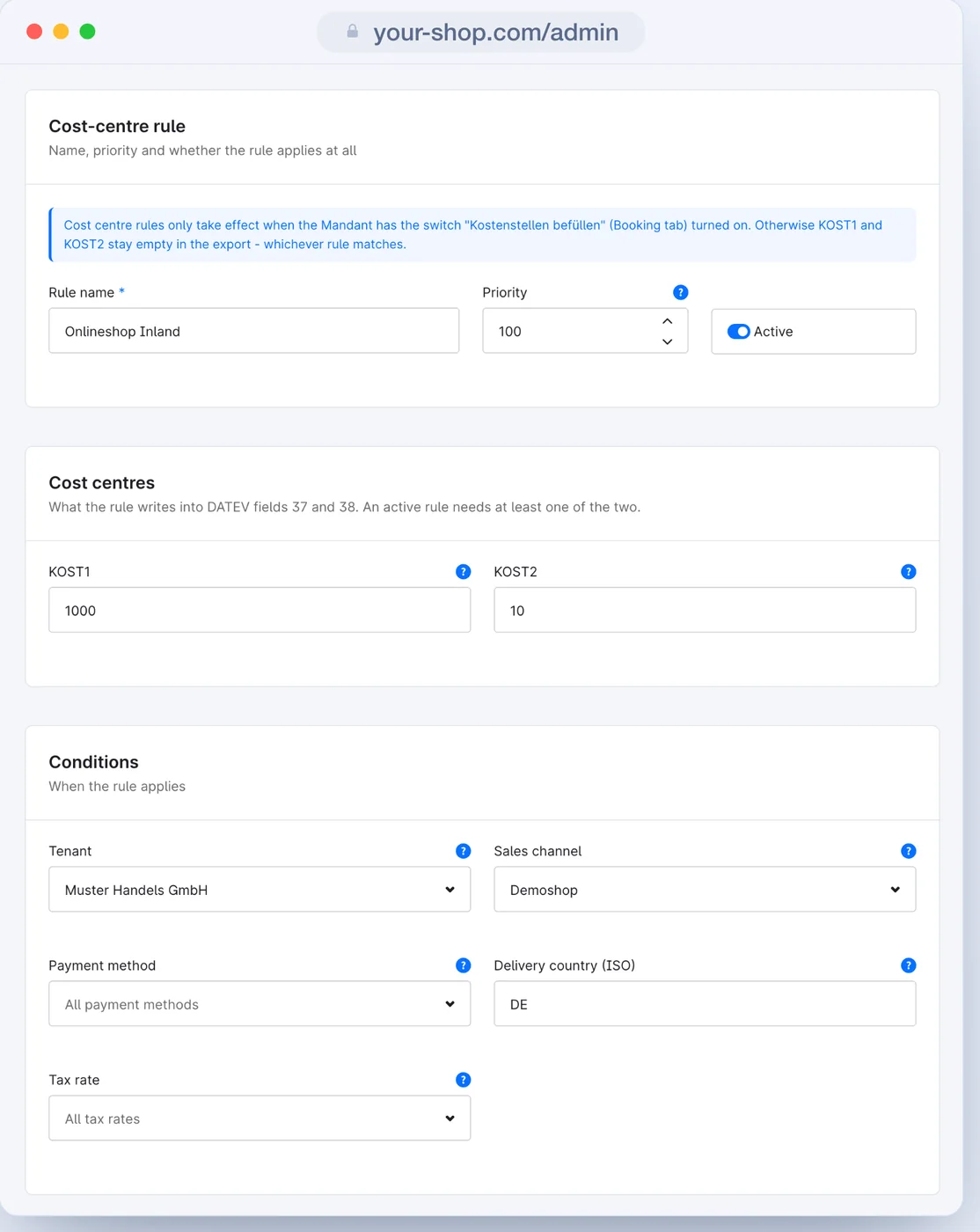Screen dimensions: 980x1232
Task: Expand the Tax rate dropdown
Action: coord(260,1118)
